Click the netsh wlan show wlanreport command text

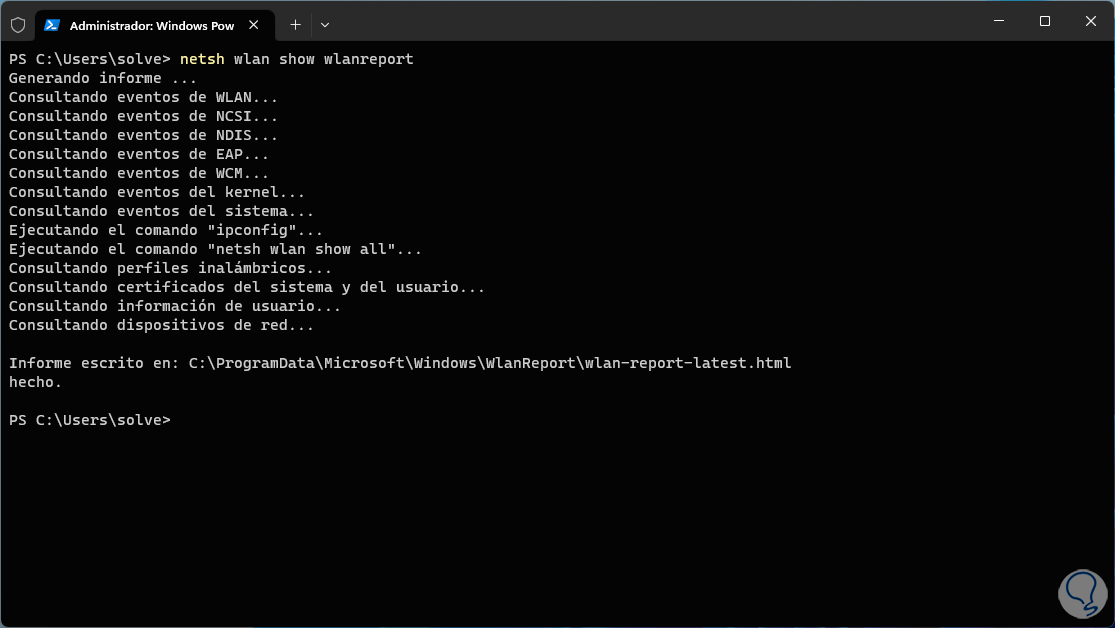[x=296, y=59]
